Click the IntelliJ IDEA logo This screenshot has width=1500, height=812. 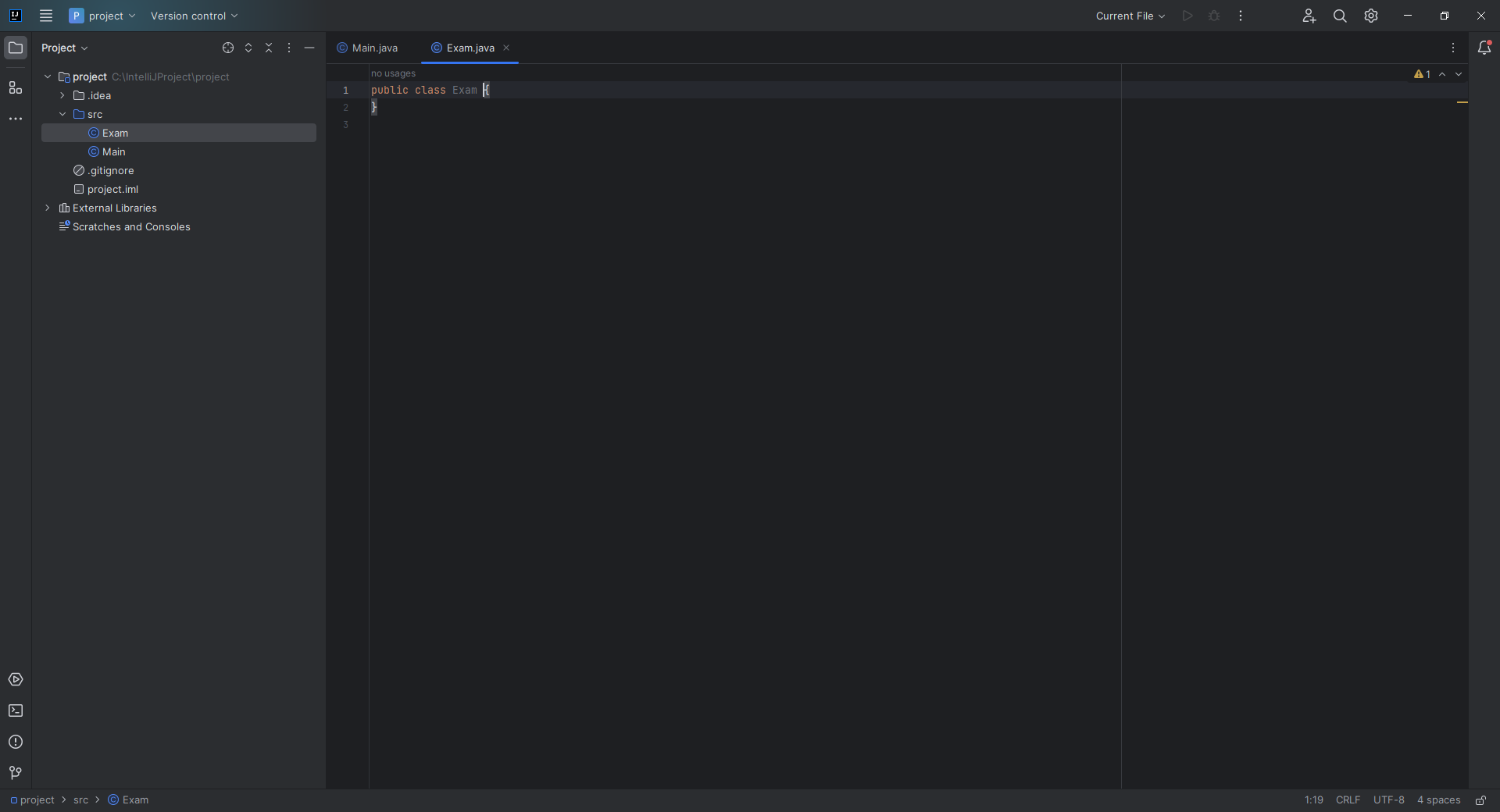coord(15,16)
